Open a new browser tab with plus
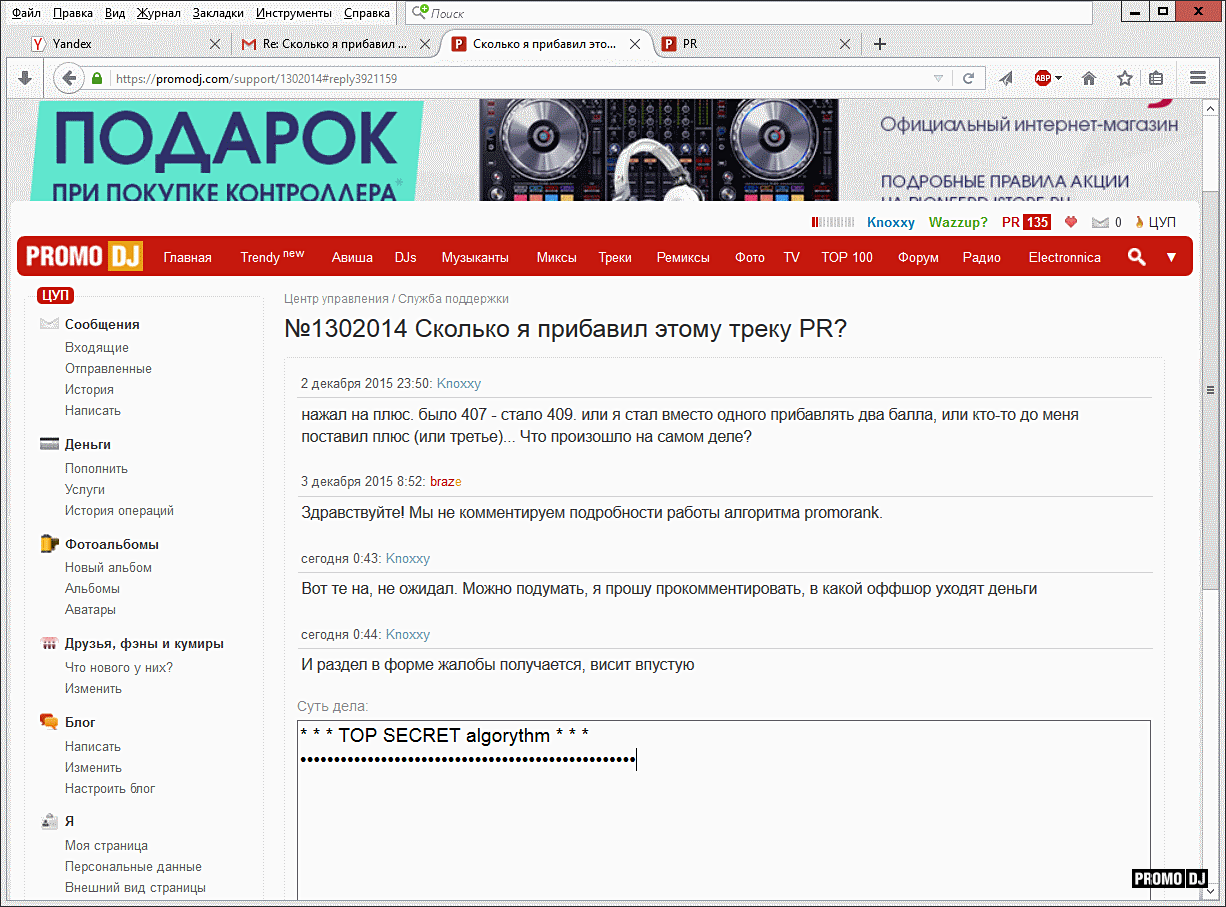This screenshot has height=907, width=1226. [x=880, y=44]
